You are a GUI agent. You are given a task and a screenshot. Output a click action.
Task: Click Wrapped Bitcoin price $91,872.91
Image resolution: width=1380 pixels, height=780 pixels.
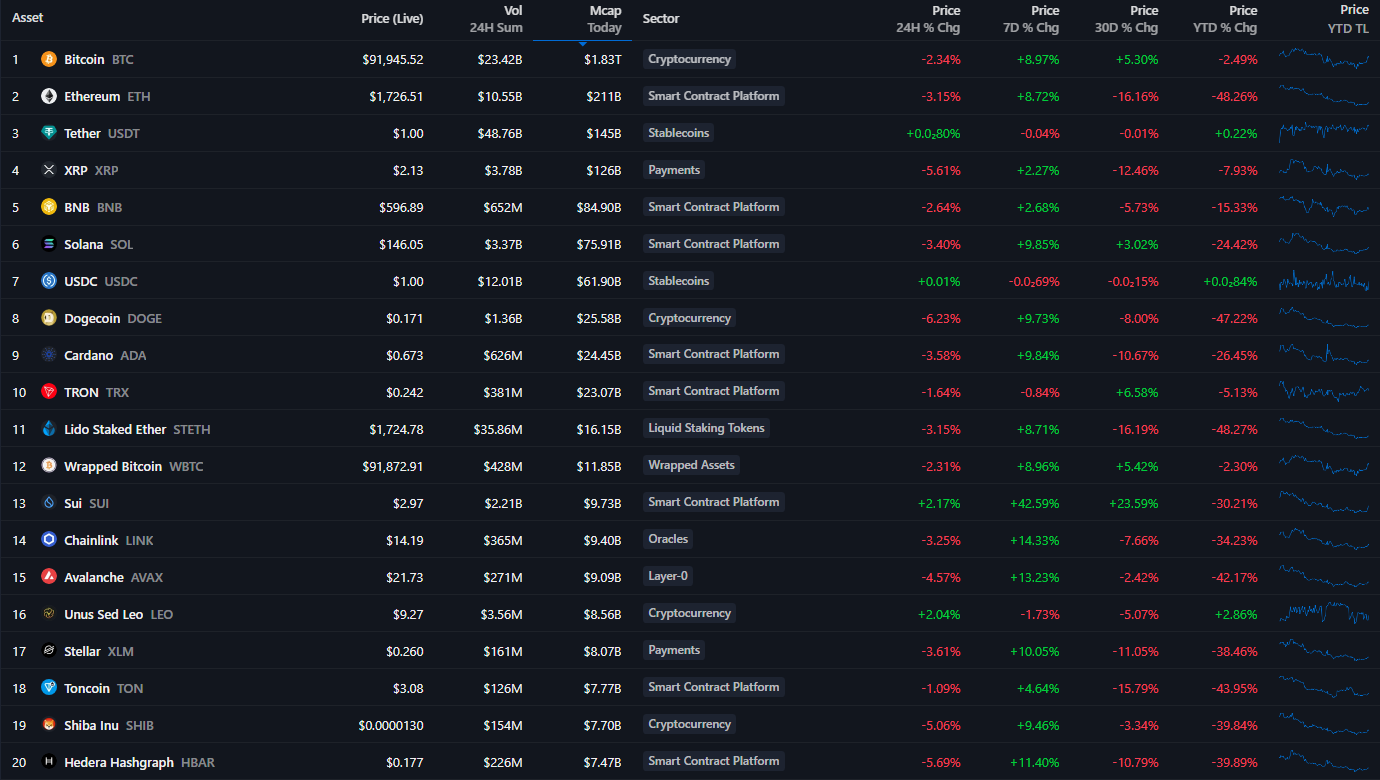(394, 467)
